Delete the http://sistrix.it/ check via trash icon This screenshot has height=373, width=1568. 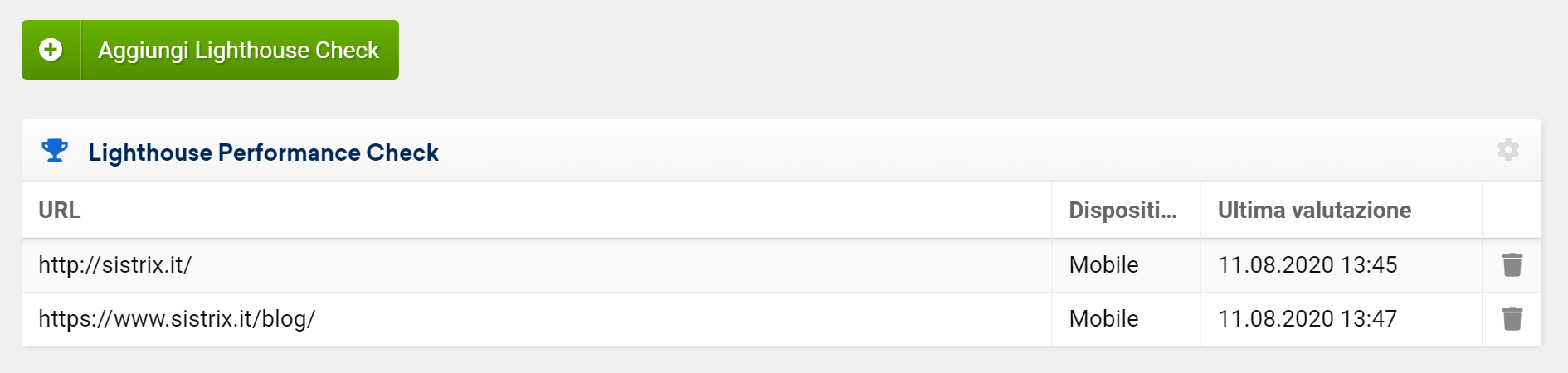pyautogui.click(x=1512, y=265)
